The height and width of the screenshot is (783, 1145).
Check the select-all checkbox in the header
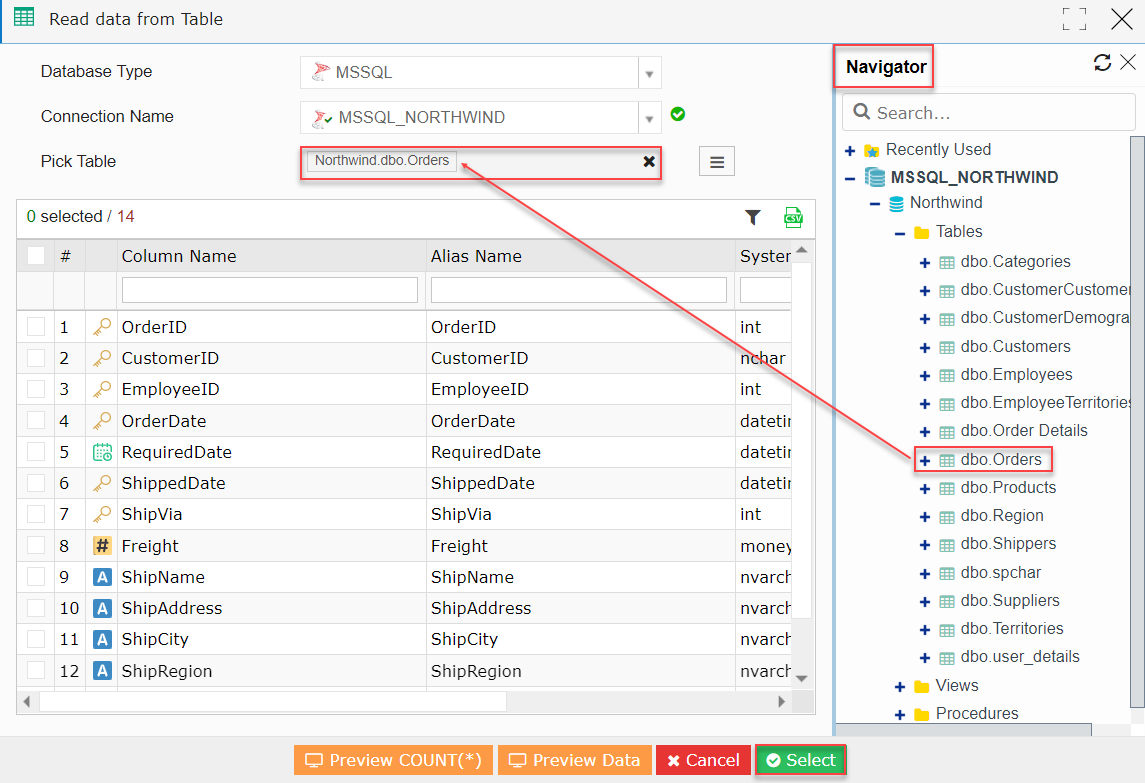pos(36,256)
